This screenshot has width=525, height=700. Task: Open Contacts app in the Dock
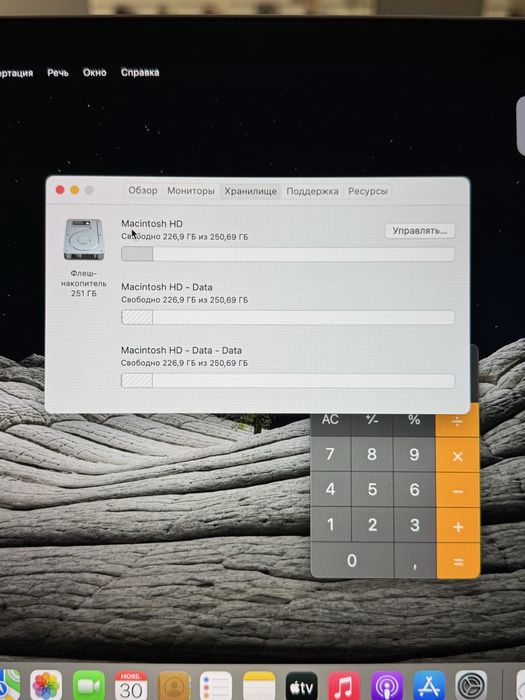174,685
